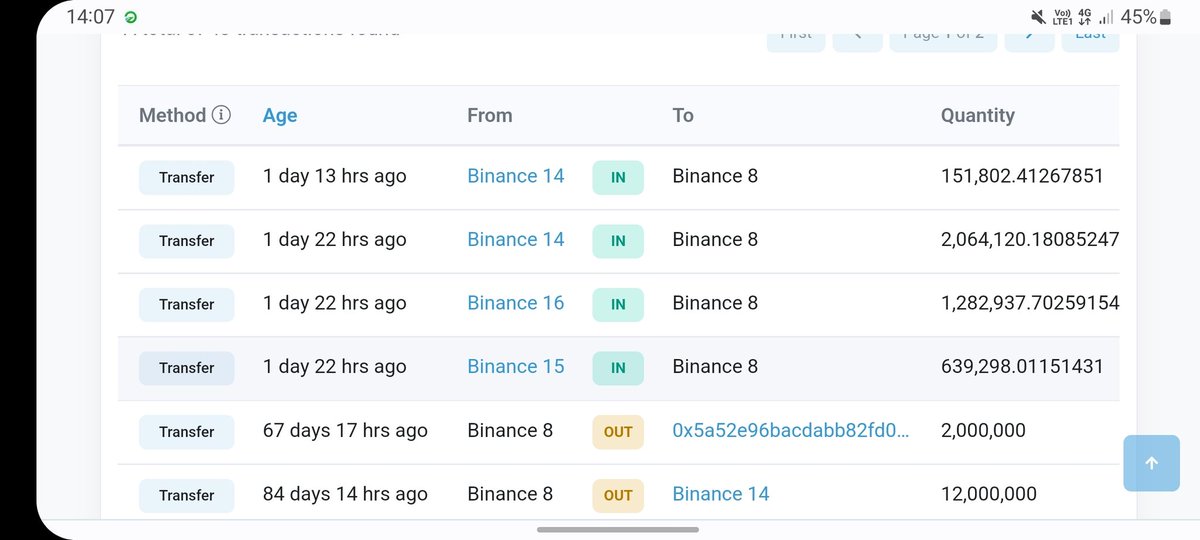Click the Transfer badge for 67 days ago
This screenshot has height=540, width=1200.
(x=187, y=431)
